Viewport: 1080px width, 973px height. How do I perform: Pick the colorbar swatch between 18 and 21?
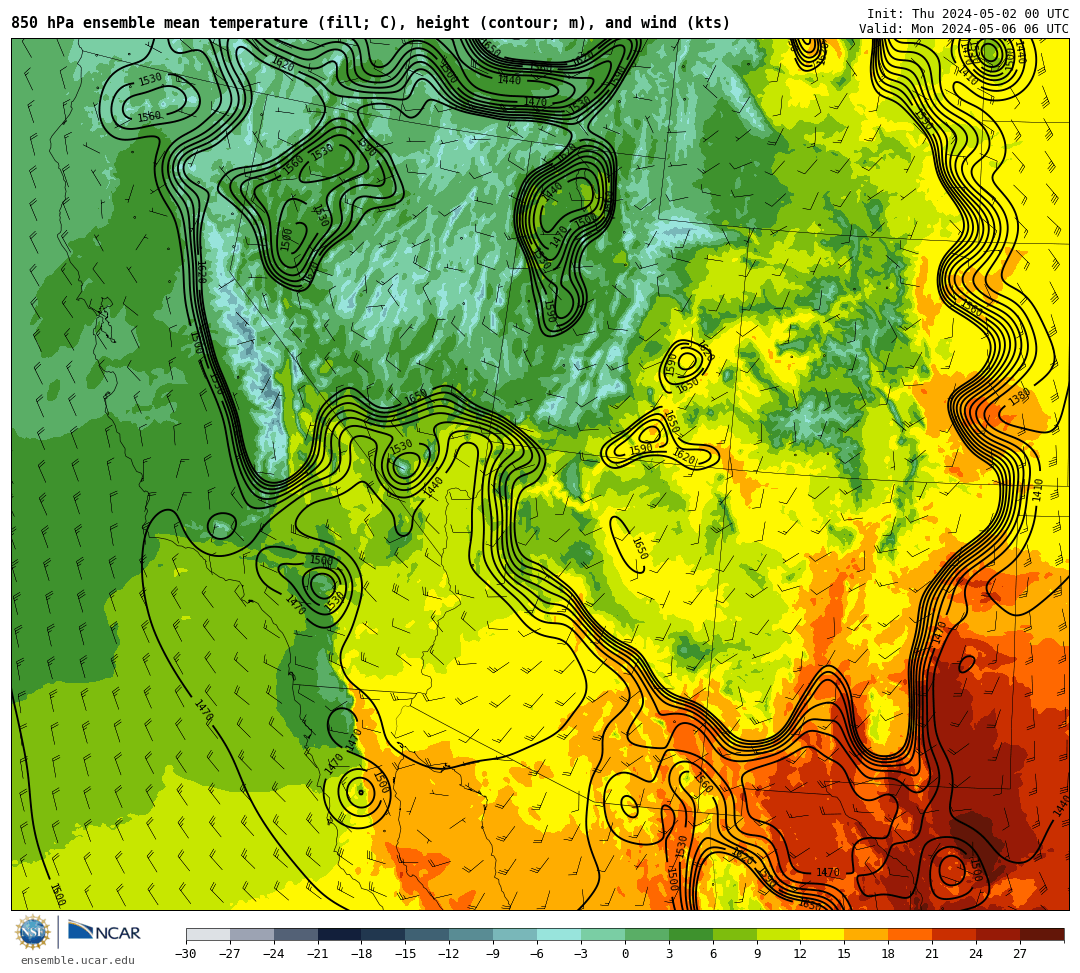coord(911,934)
